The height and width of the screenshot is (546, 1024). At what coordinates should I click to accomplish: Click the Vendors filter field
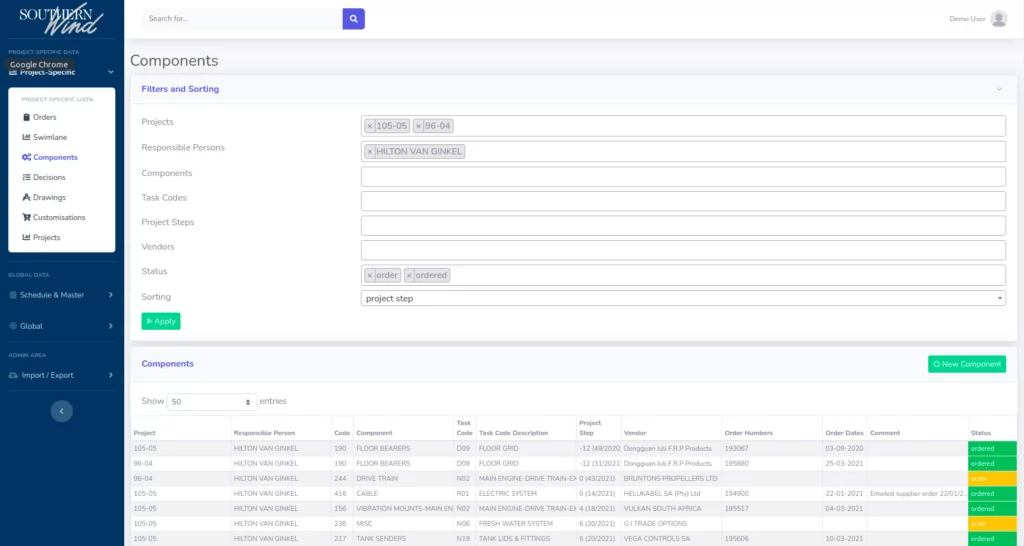[x=683, y=250]
